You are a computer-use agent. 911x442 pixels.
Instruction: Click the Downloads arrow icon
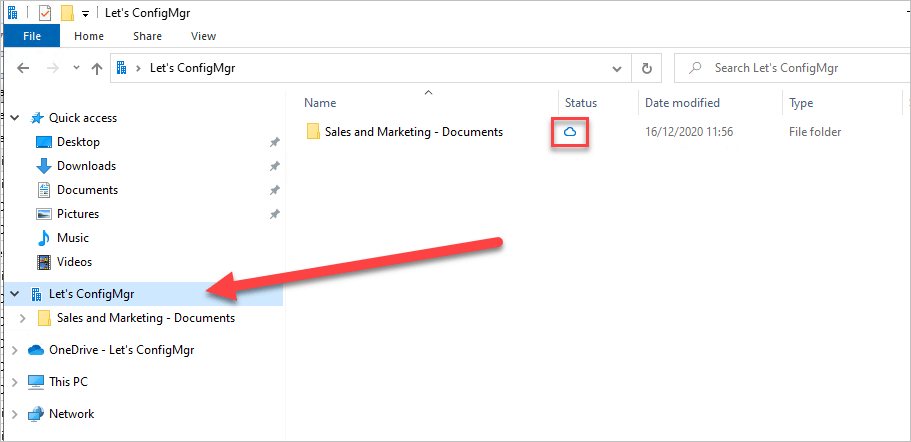(44, 166)
